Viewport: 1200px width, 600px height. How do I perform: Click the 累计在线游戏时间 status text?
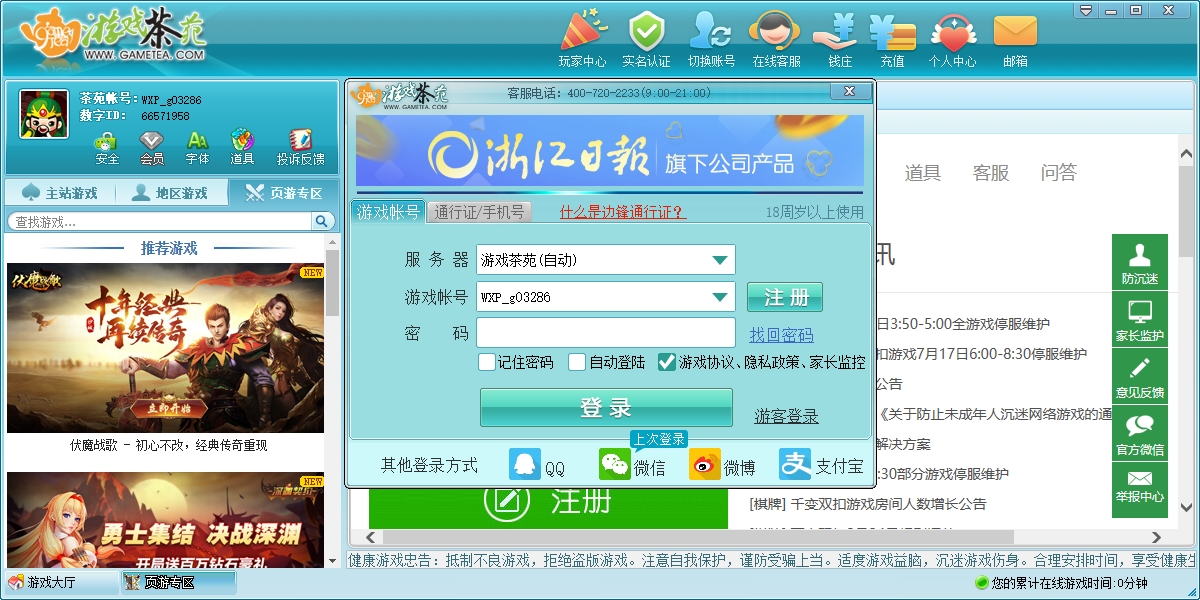(1069, 583)
